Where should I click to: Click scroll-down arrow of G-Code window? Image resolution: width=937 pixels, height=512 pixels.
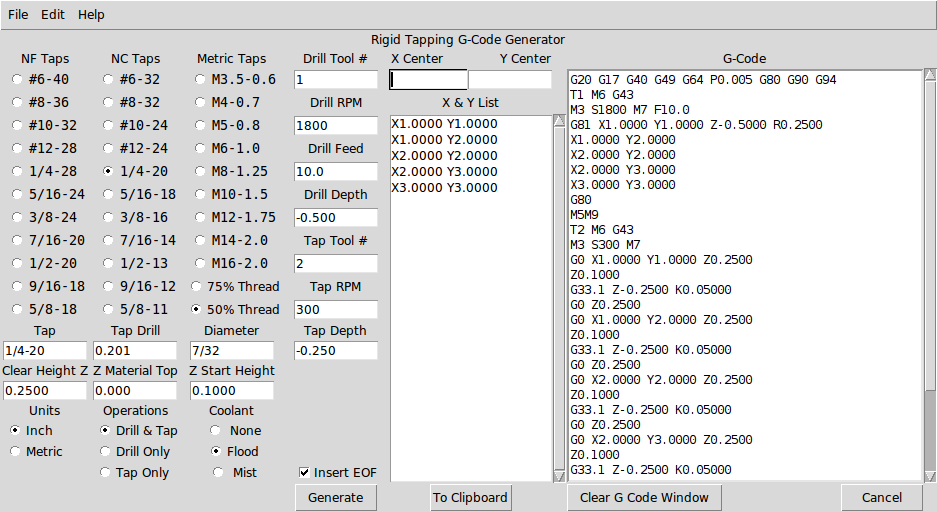[x=930, y=476]
